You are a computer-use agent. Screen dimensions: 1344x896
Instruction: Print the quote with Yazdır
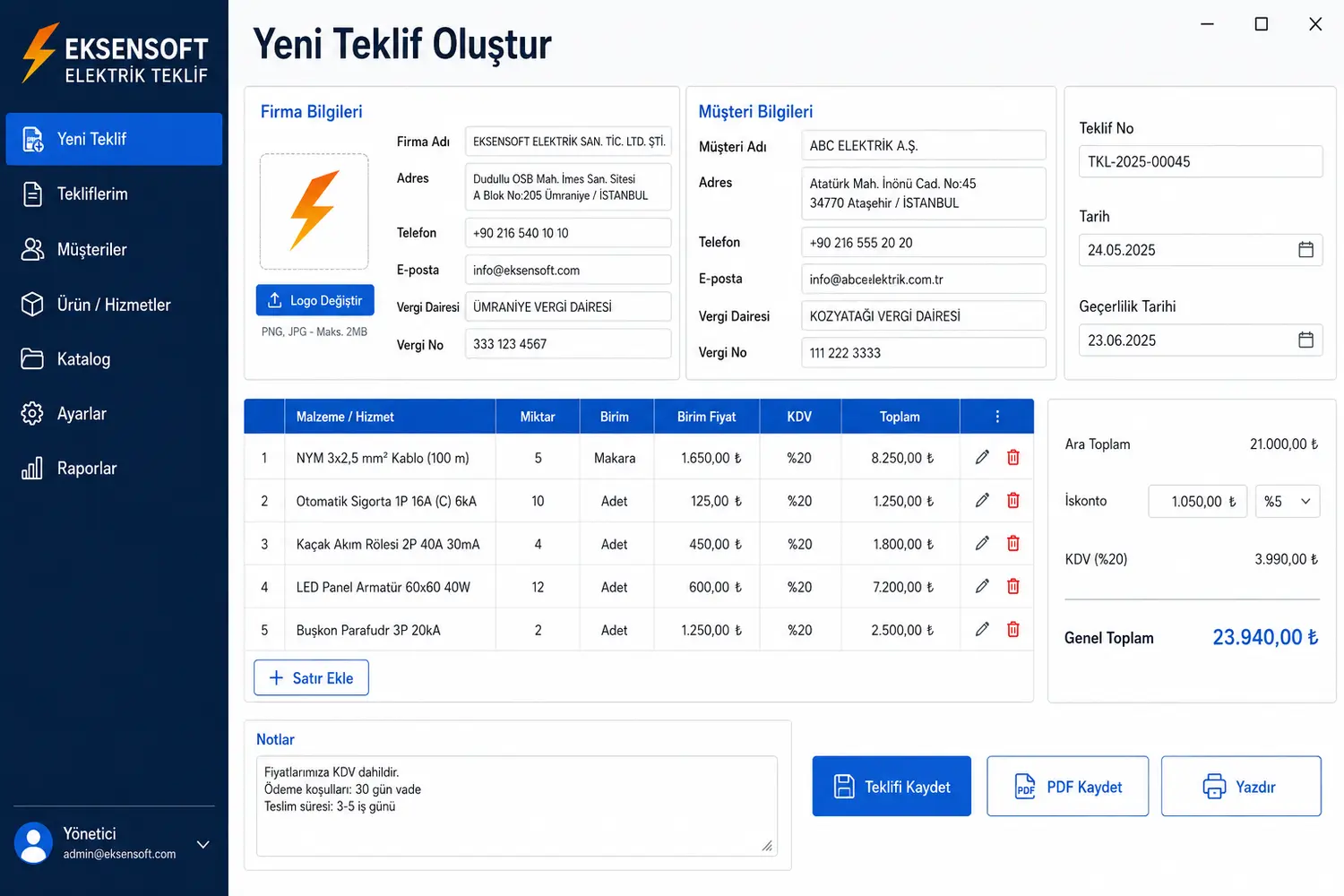click(1241, 787)
